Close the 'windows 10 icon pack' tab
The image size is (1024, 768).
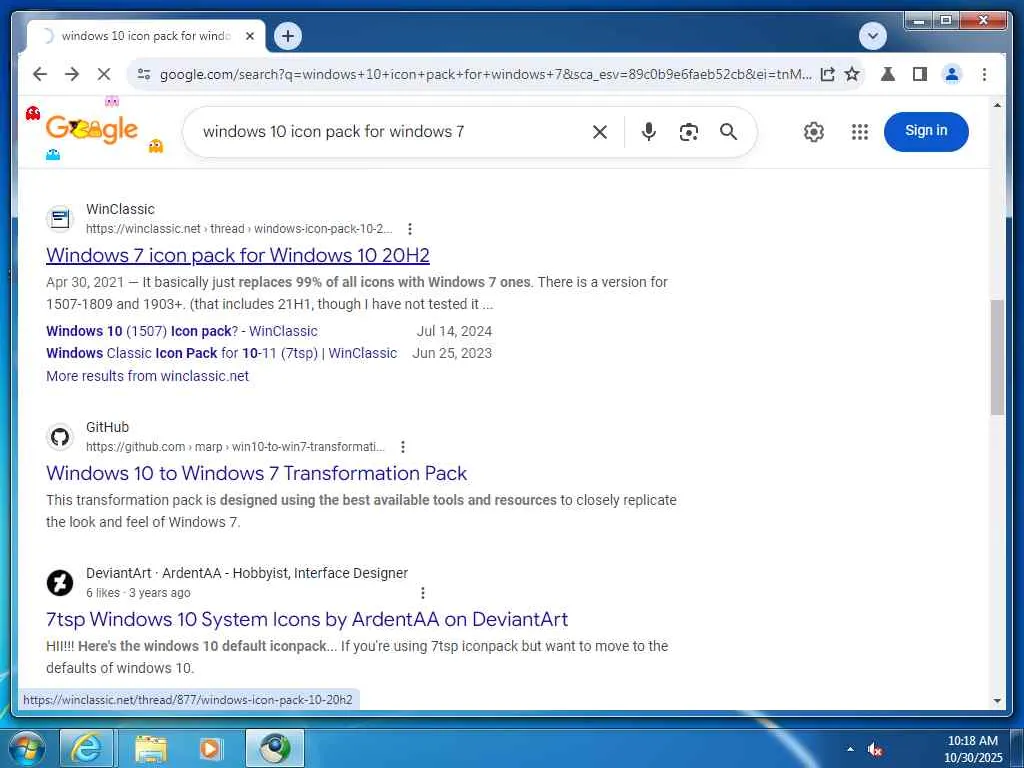click(249, 36)
